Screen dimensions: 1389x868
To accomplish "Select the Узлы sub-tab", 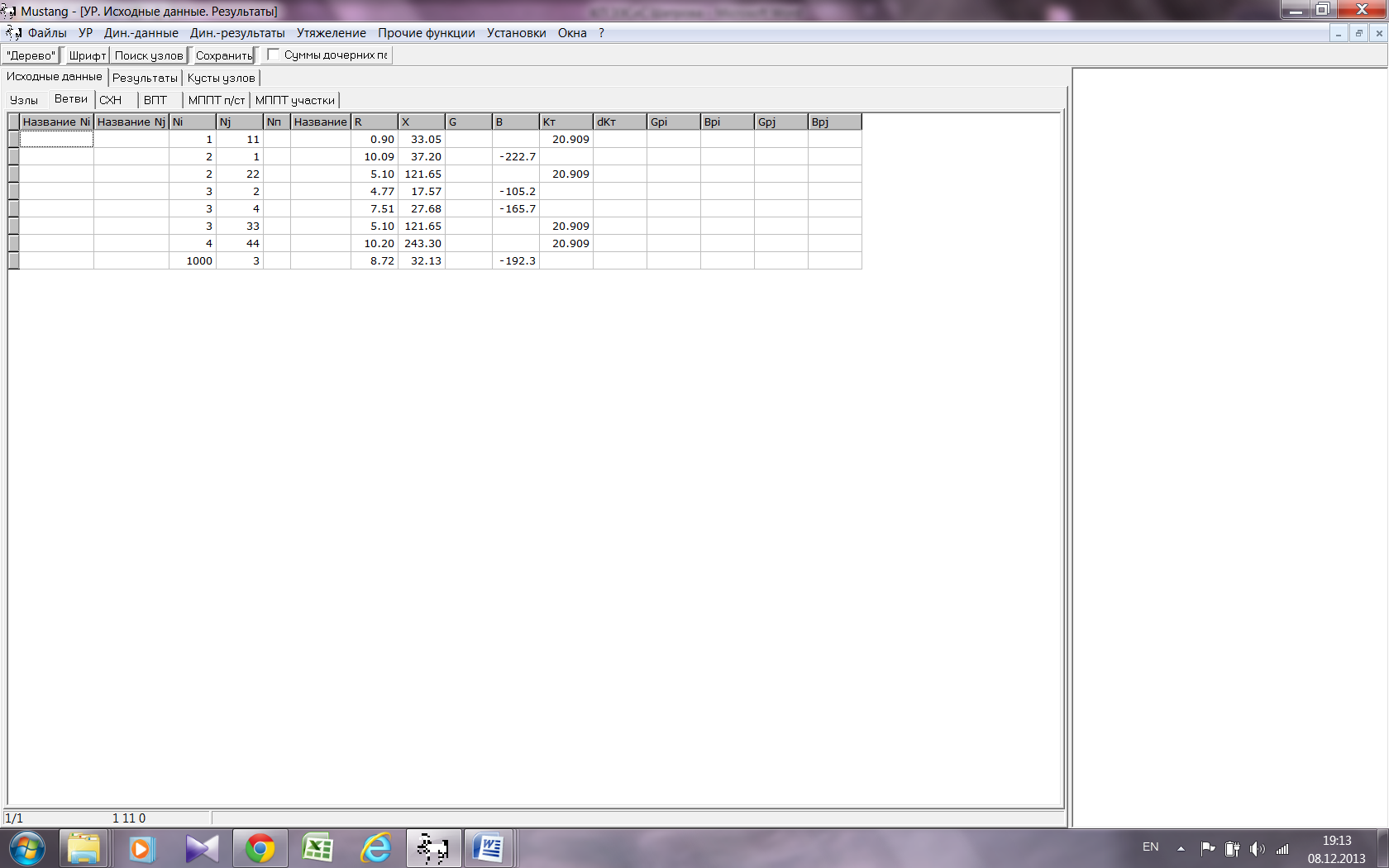I will [24, 100].
